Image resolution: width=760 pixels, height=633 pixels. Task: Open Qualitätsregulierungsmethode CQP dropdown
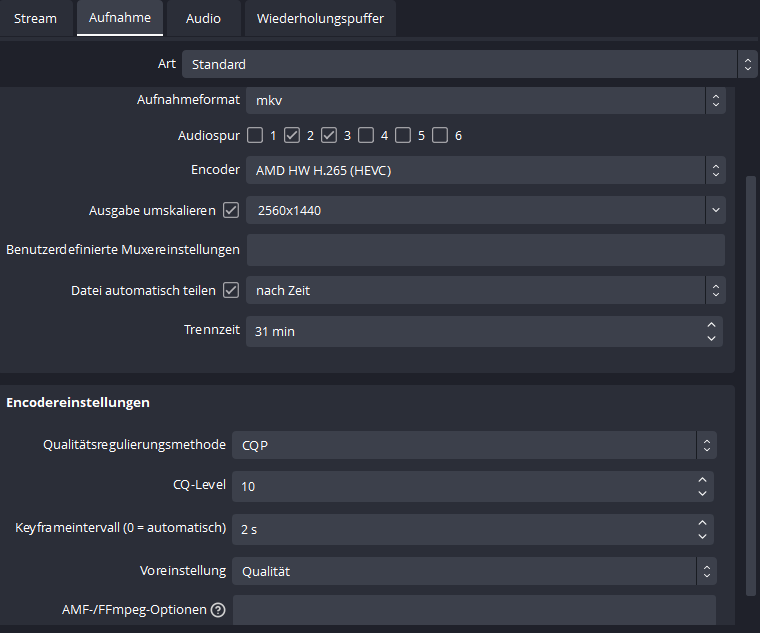click(474, 445)
